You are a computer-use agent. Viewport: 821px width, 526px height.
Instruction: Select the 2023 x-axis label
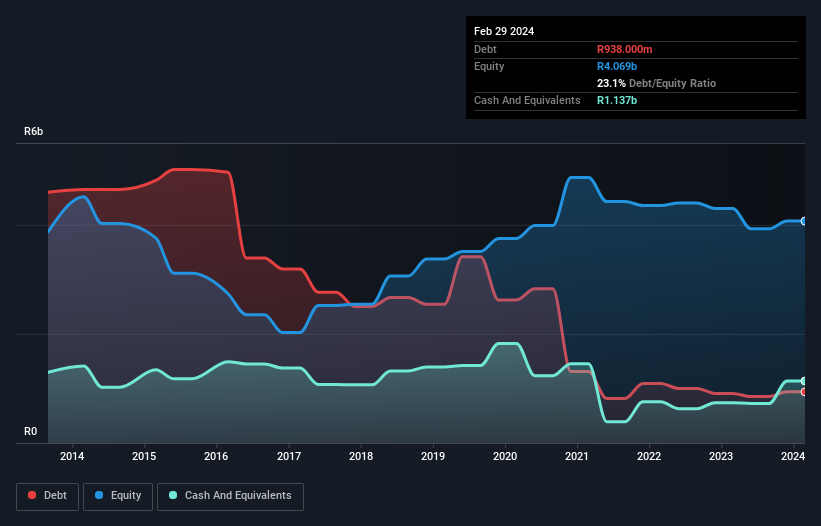[721, 456]
